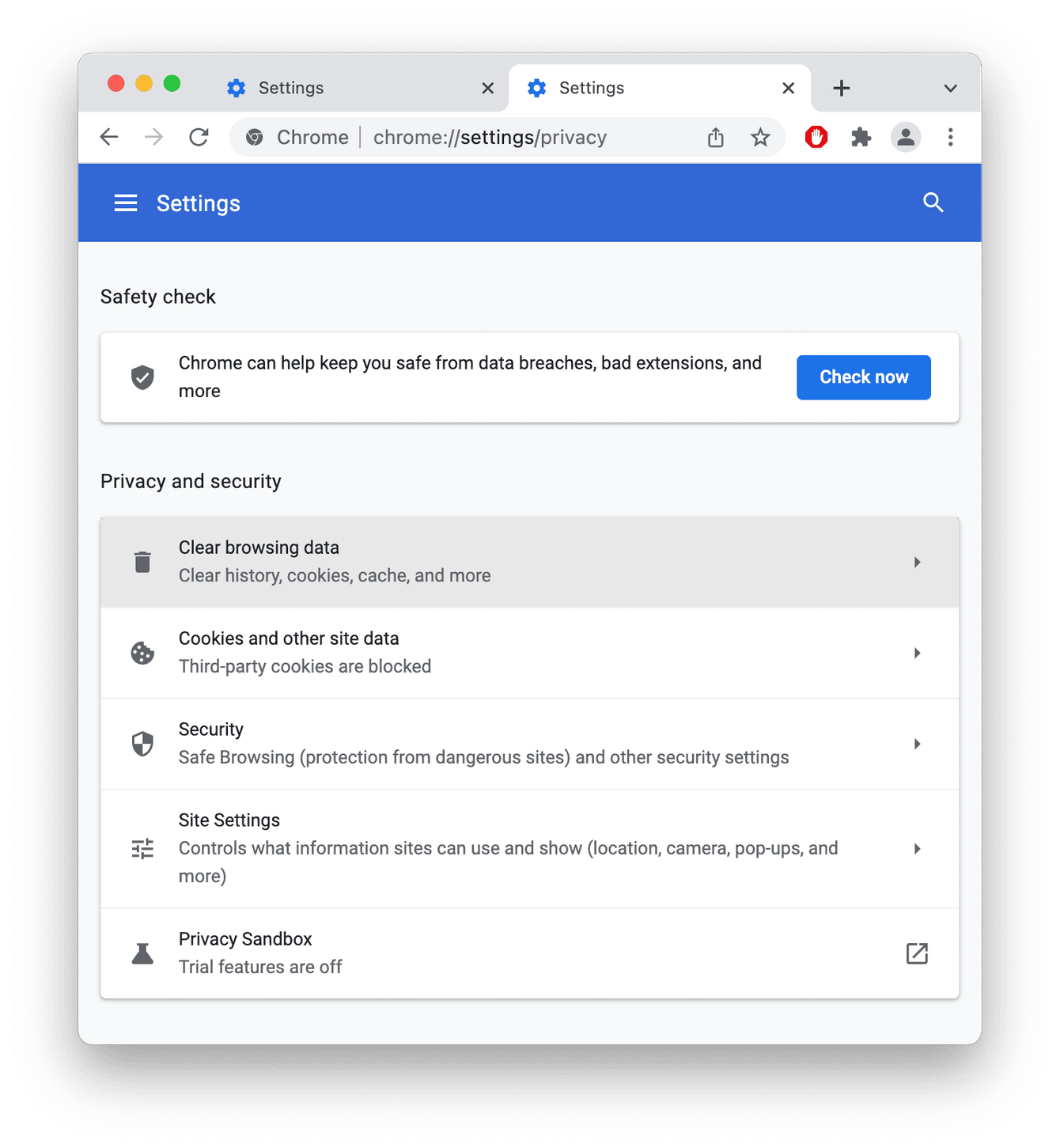Screen dimensions: 1060x1148
Task: Open the Settings hamburger menu
Action: 126,203
